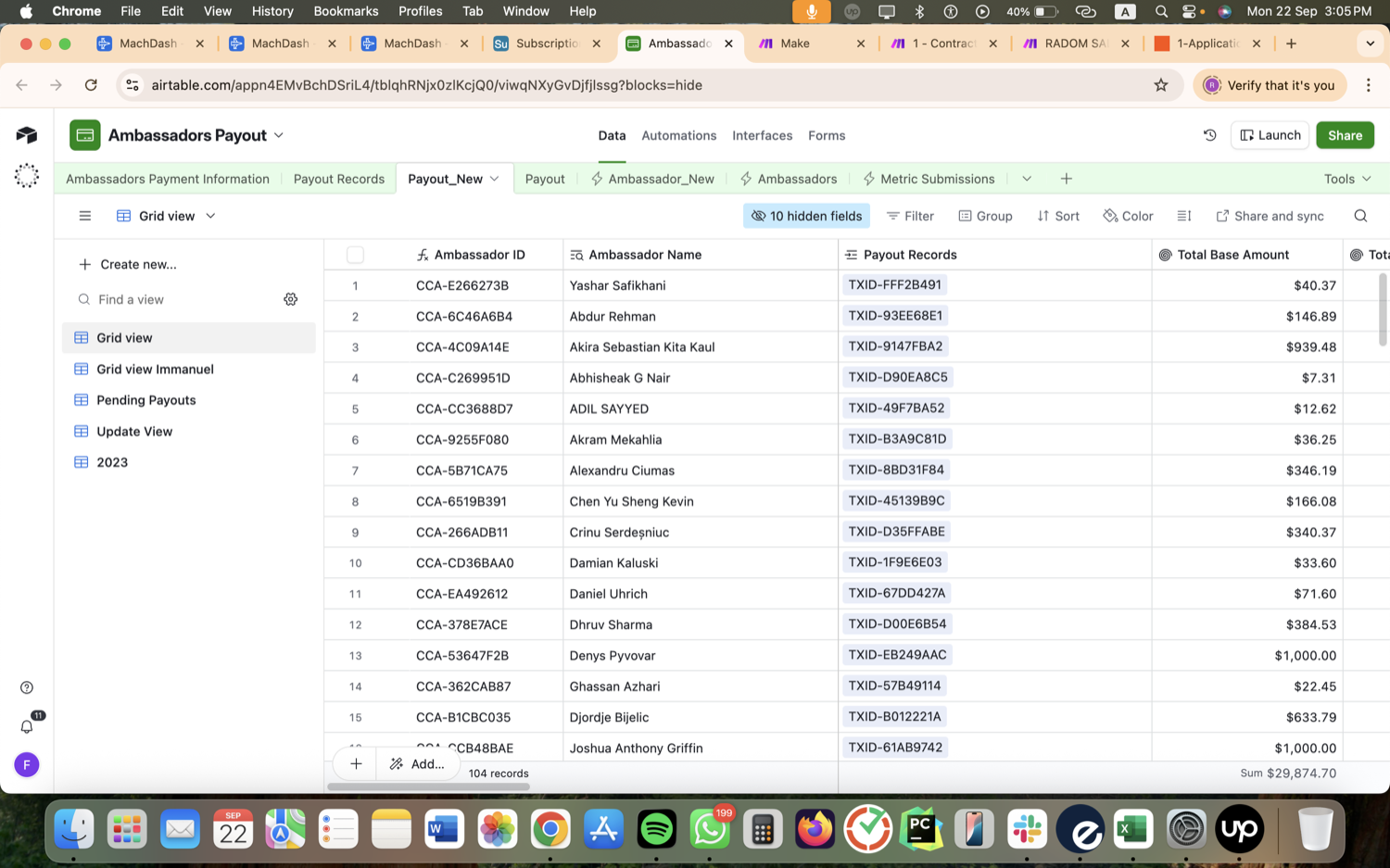This screenshot has height=868, width=1390.
Task: Toggle the select all records checkbox
Action: [x=355, y=255]
